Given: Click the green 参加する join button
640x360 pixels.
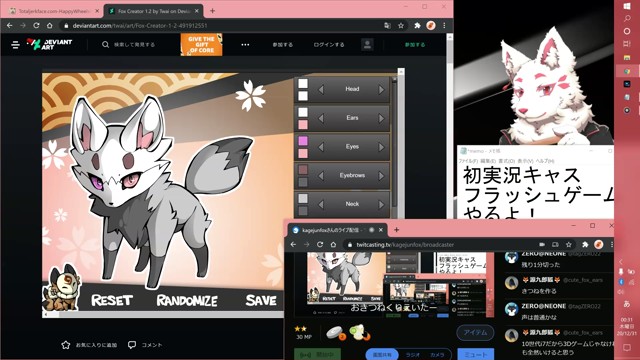Looking at the screenshot, I should point(415,44).
